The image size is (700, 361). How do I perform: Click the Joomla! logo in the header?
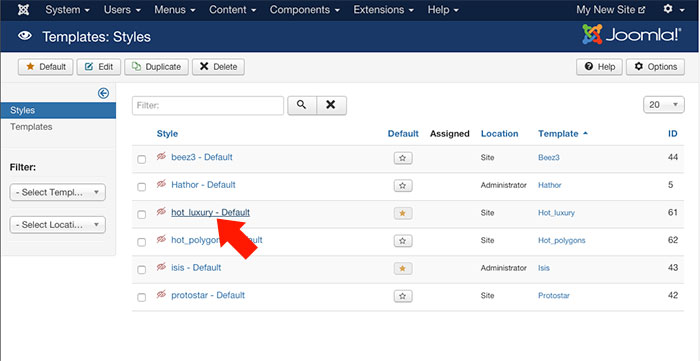632,34
